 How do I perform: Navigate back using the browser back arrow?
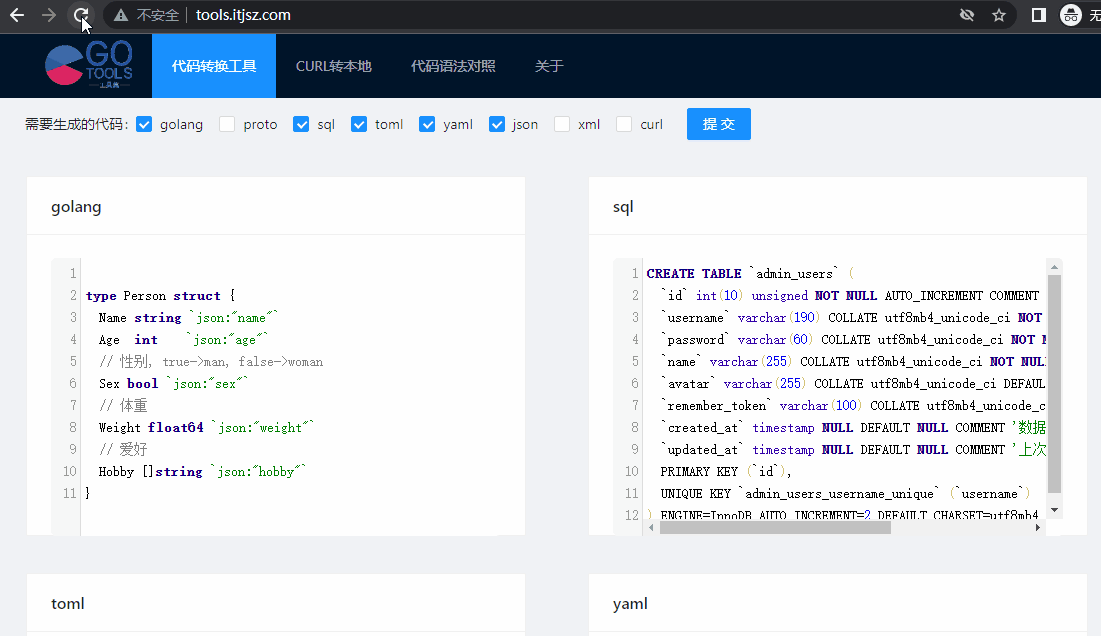tap(18, 15)
